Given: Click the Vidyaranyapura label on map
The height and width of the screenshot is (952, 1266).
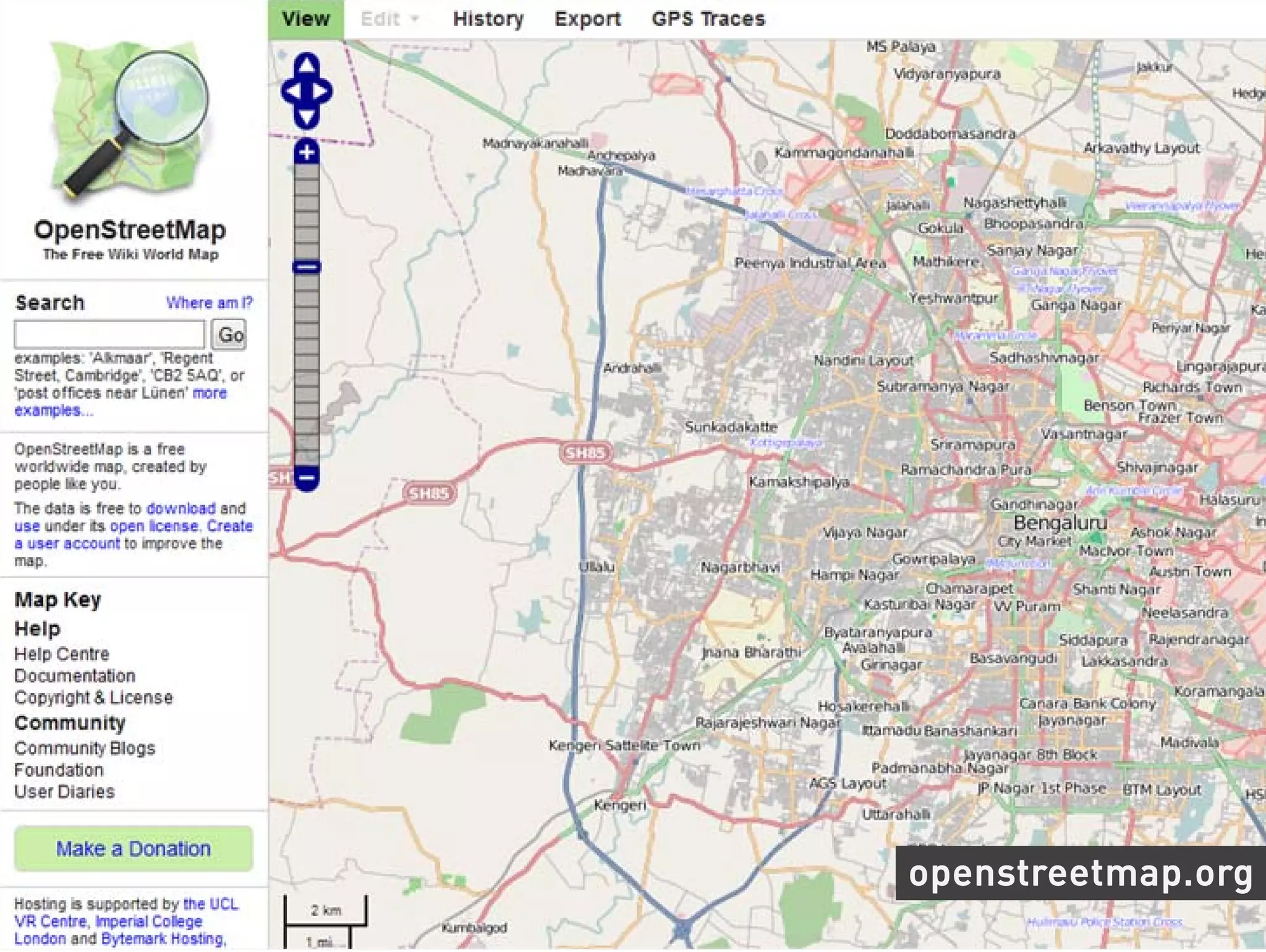Looking at the screenshot, I should pos(947,74).
